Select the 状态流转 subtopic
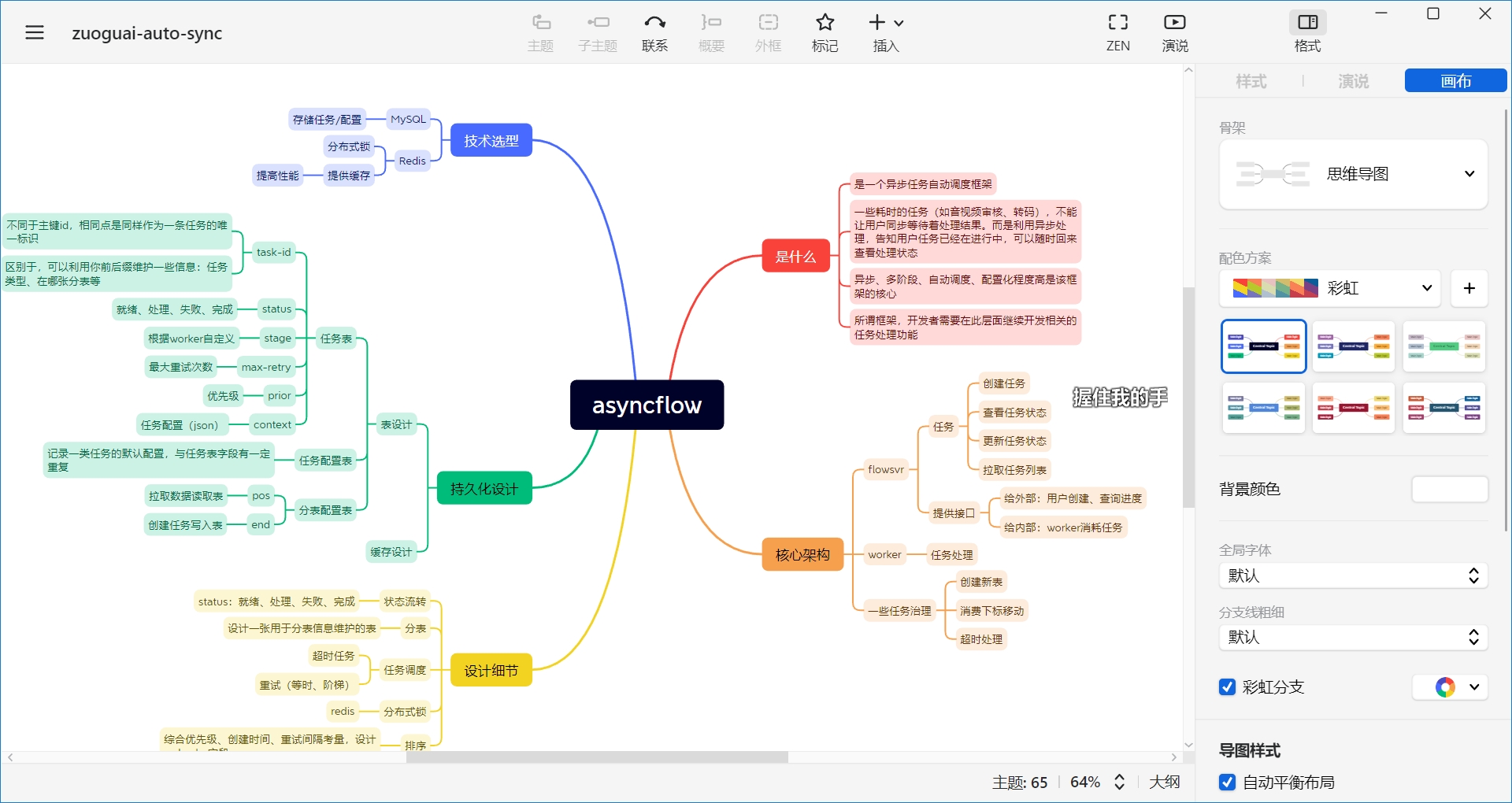 [x=405, y=601]
